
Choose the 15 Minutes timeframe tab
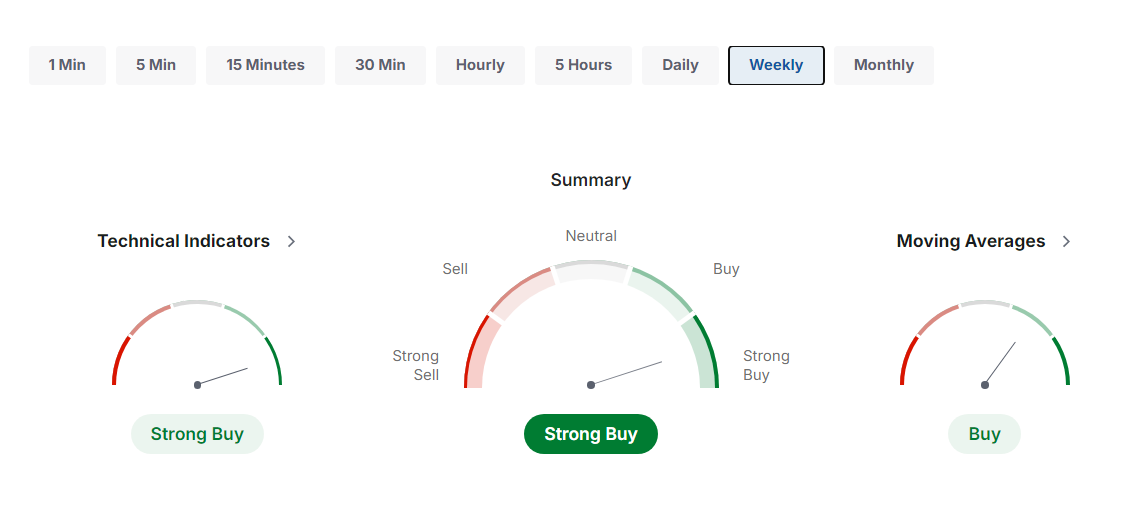(x=265, y=65)
